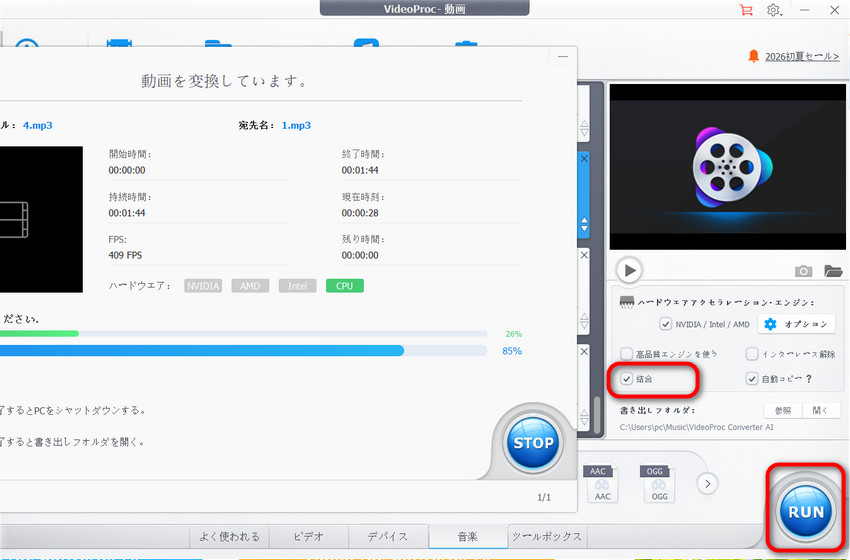Show more formats with the round arrow button
The image size is (850, 560).
707,484
